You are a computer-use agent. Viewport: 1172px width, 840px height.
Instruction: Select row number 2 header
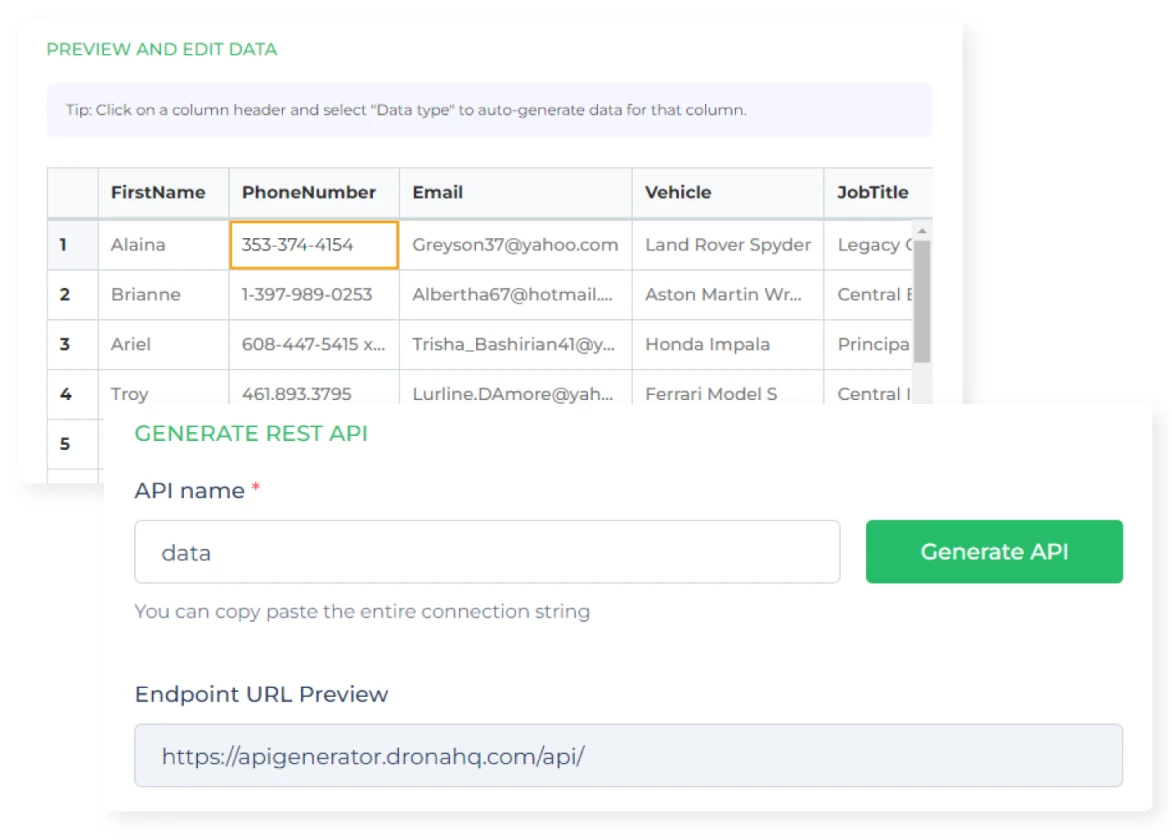73,294
